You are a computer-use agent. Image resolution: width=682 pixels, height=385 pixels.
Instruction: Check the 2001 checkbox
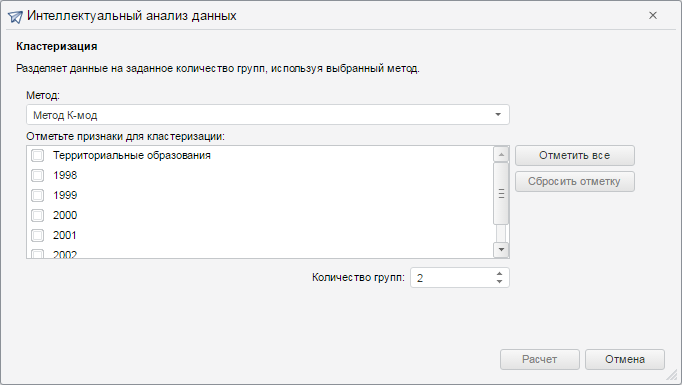[37, 235]
